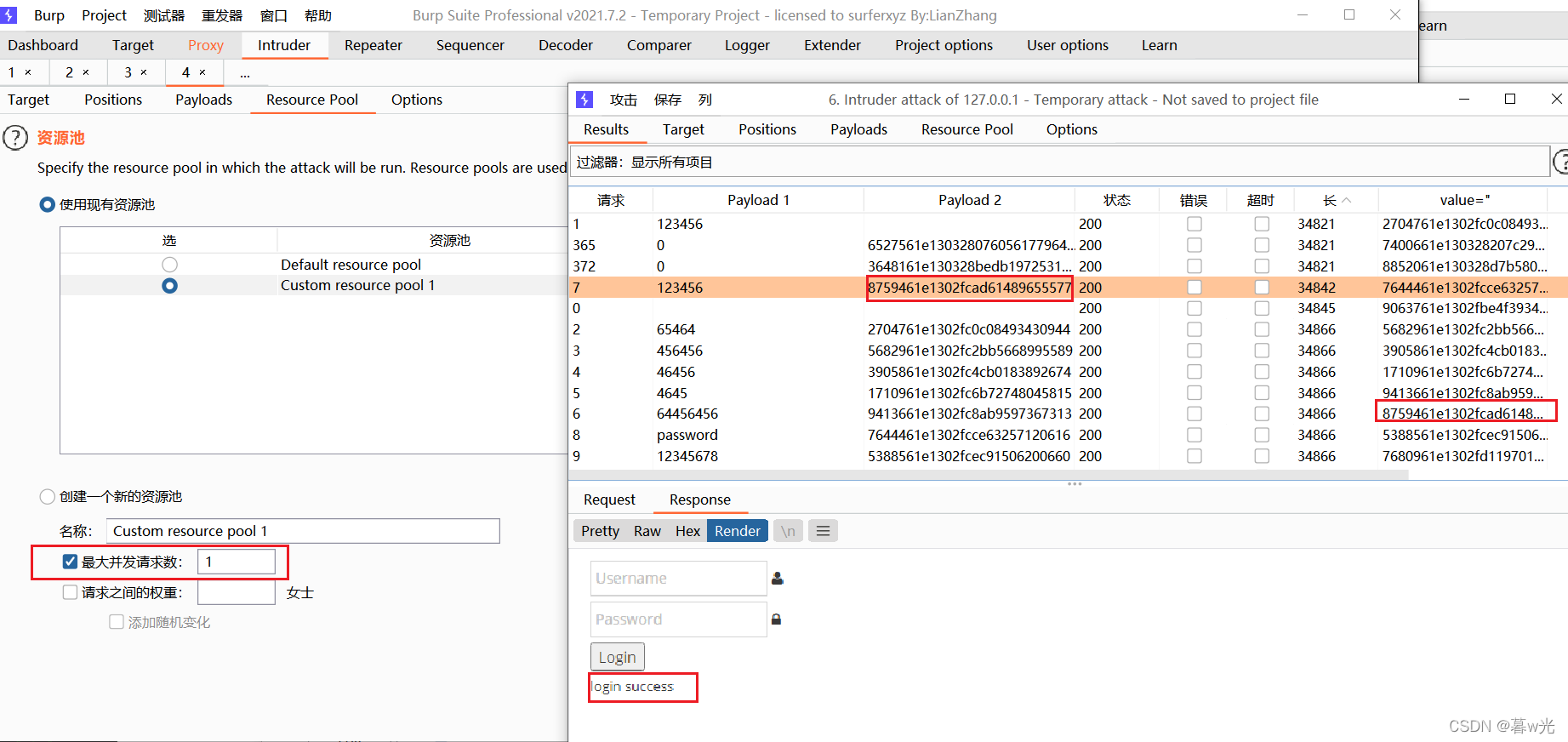Open the 重发器 menu

(222, 15)
